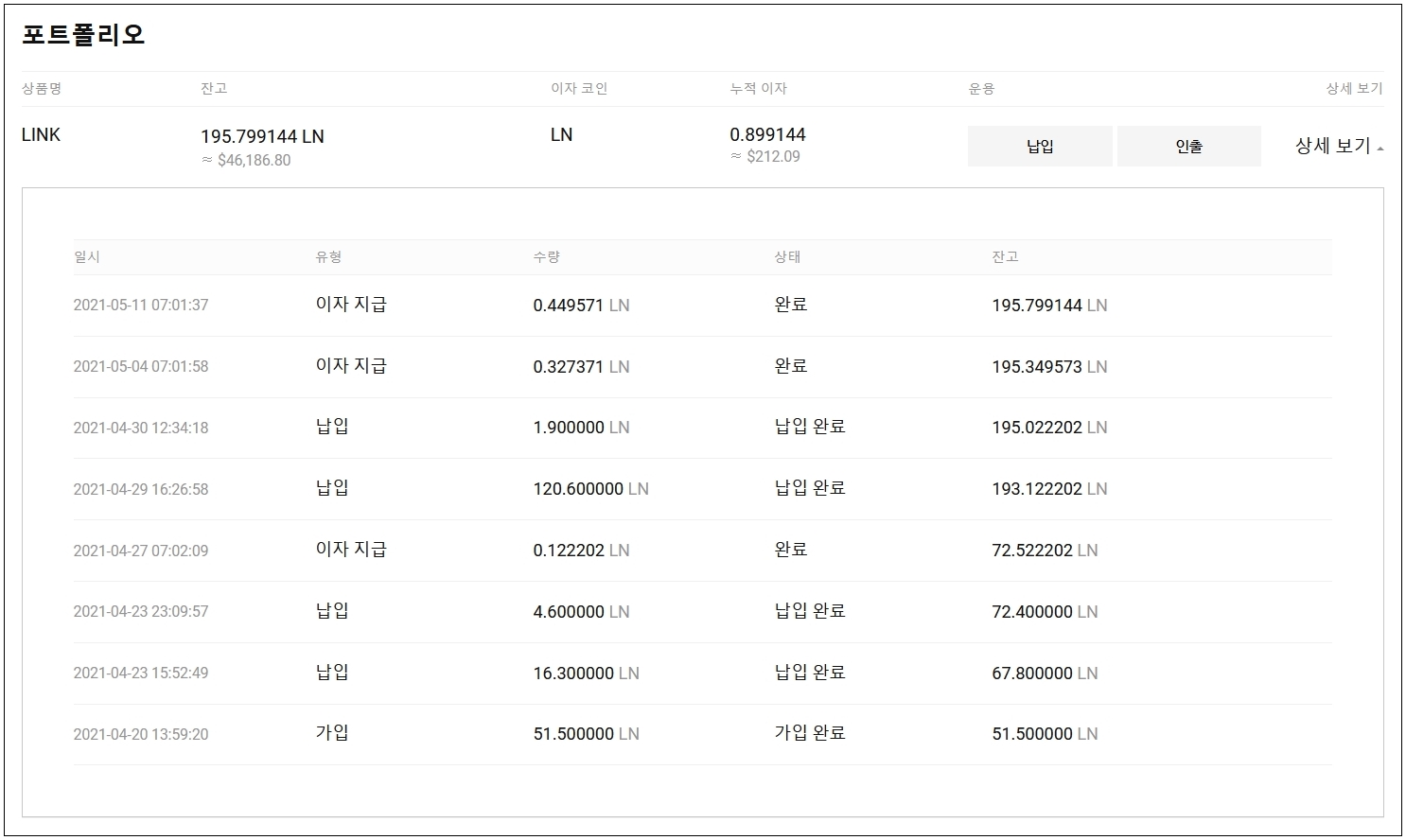Click the 포트폴리오 heading
The height and width of the screenshot is (840, 1406).
tap(83, 35)
